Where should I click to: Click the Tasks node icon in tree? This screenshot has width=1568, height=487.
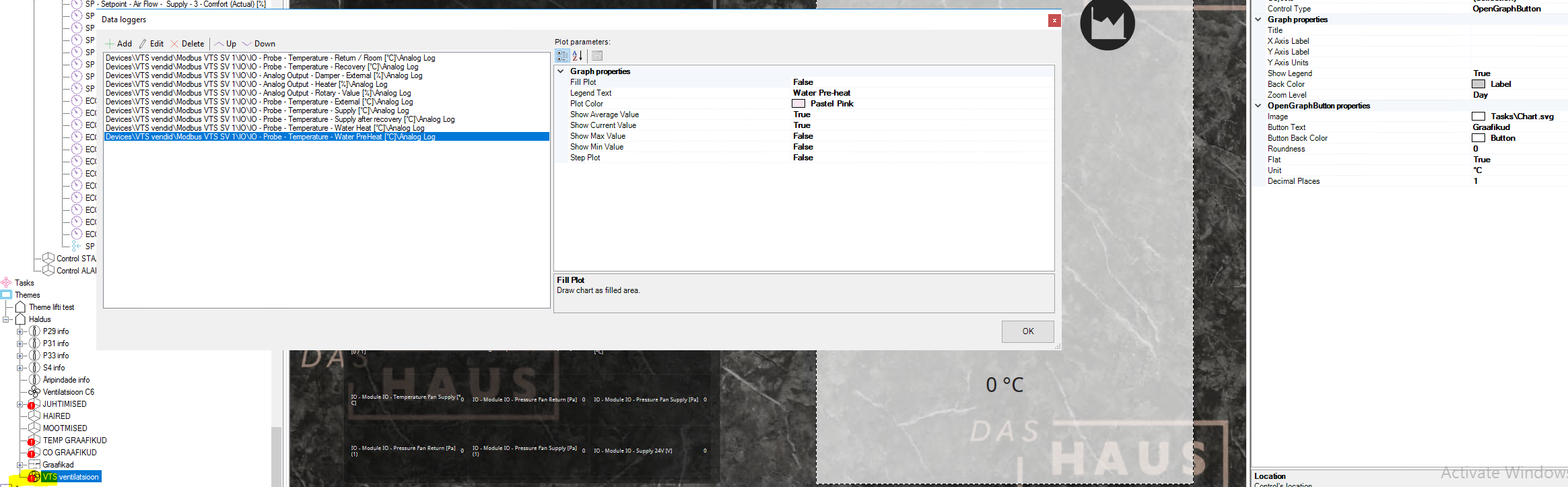[7, 283]
